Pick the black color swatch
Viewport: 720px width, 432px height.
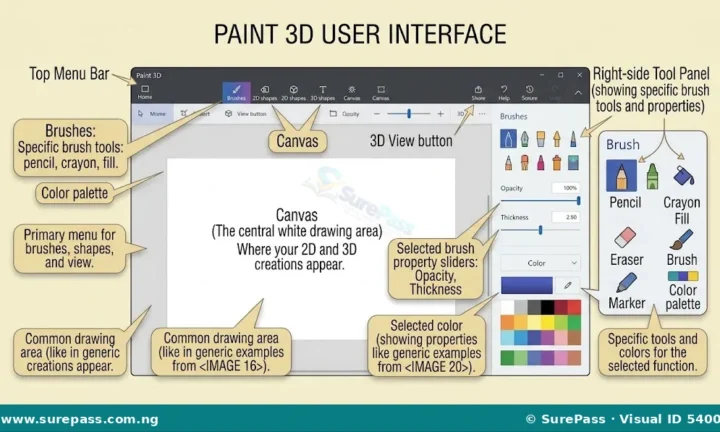(x=547, y=307)
